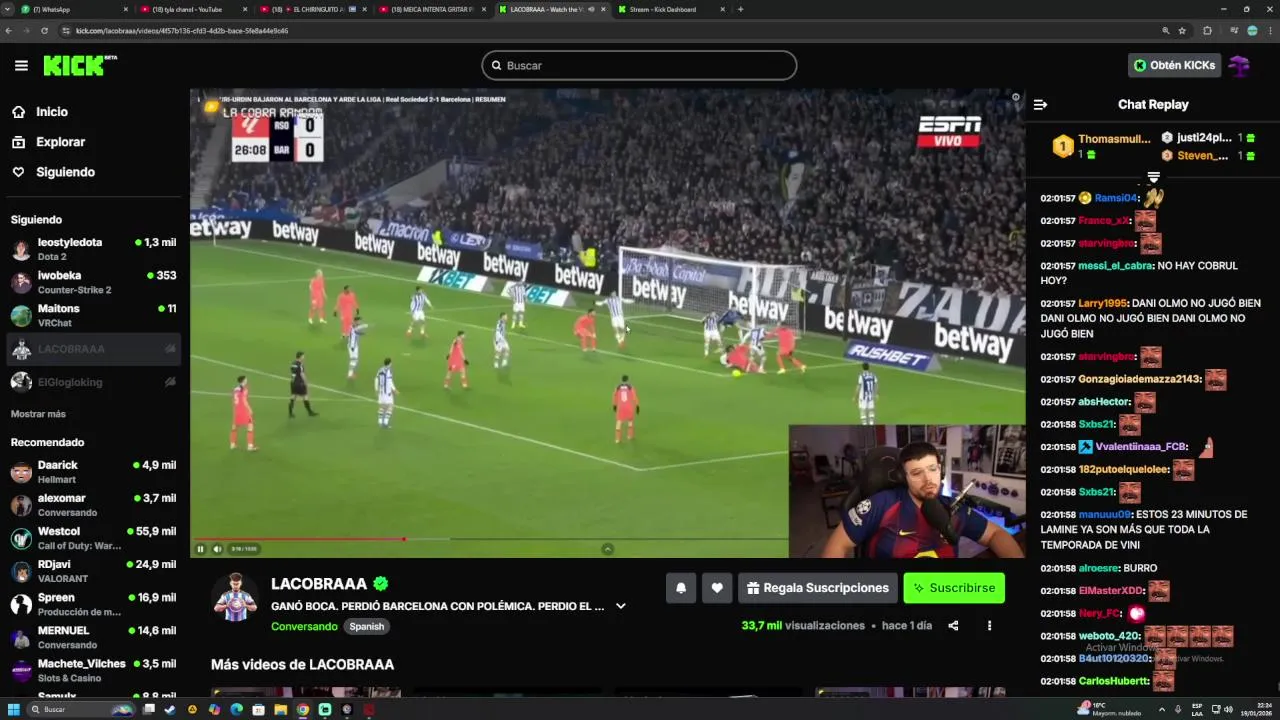This screenshot has width=1280, height=720.
Task: Mute audio on LACOBRAAA browser tab
Action: (x=590, y=9)
